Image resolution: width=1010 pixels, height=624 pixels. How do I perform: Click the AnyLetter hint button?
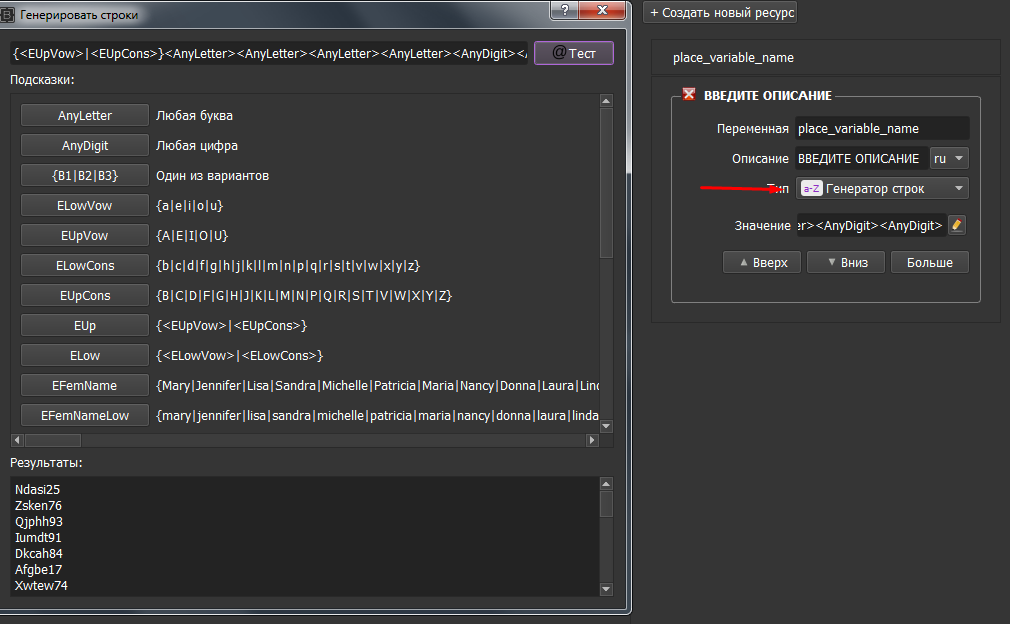pyautogui.click(x=84, y=115)
